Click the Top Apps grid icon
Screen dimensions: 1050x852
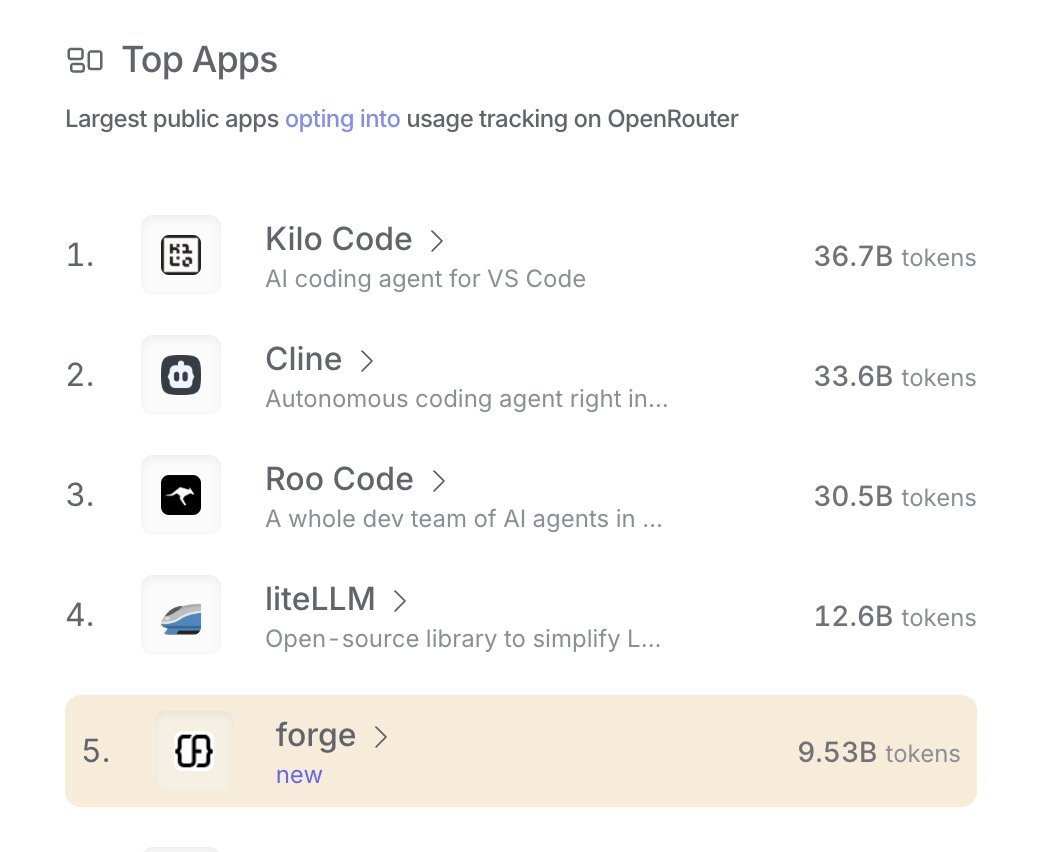coord(85,60)
